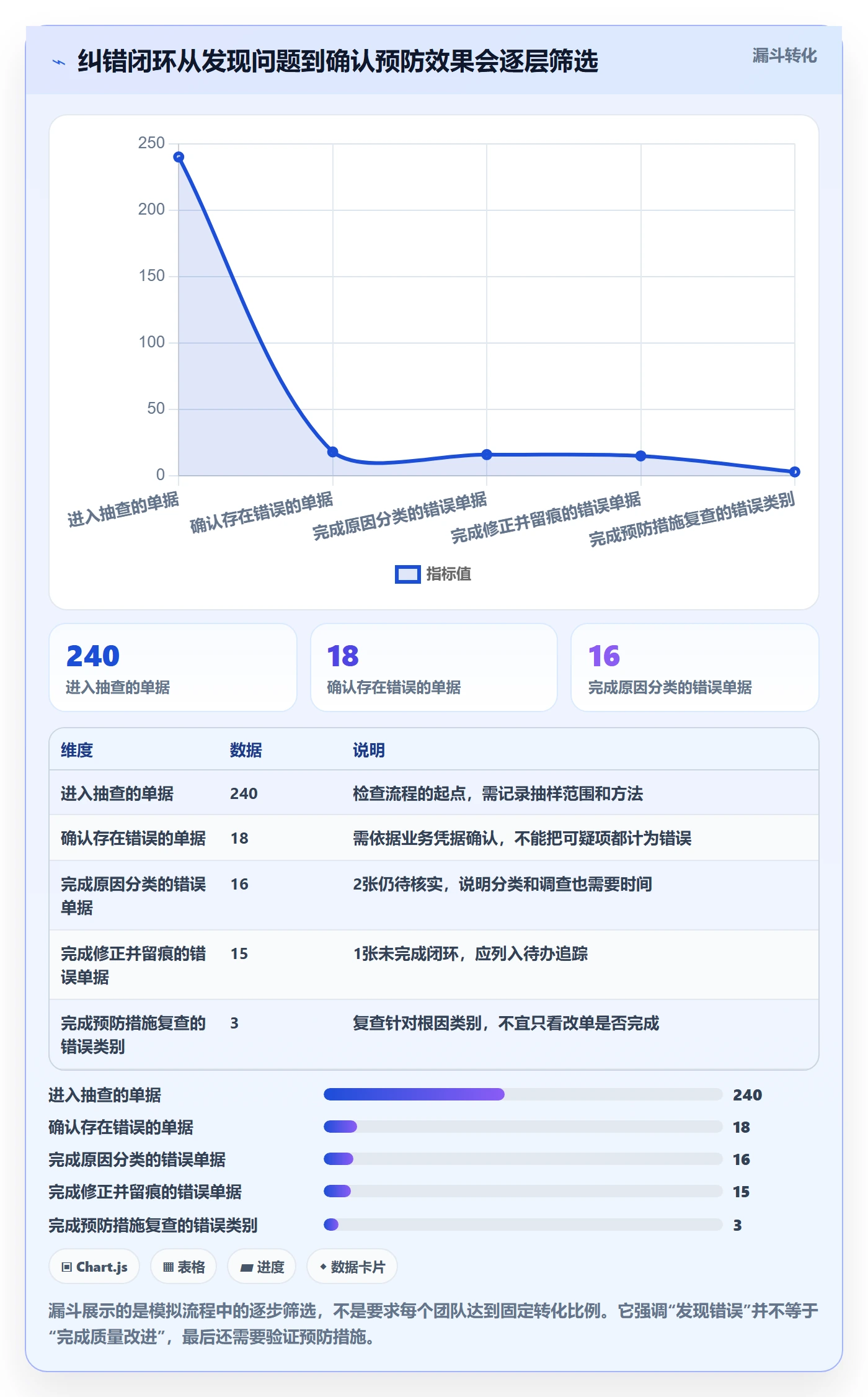The image size is (868, 1397).
Task: Click the progress bar for 完成预防措施复查的错误类别
Action: [x=523, y=1225]
